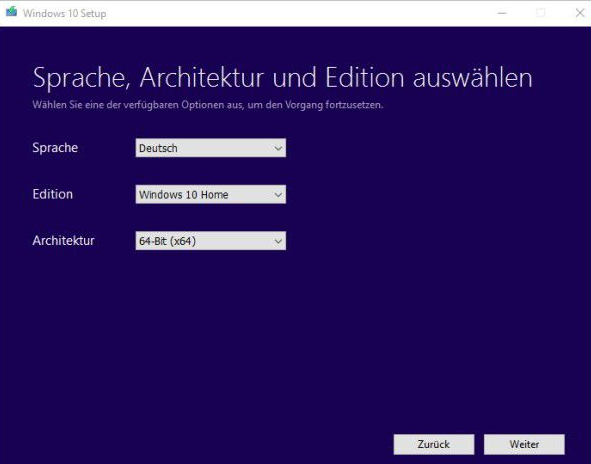Close the Windows 10 Setup window

point(580,13)
